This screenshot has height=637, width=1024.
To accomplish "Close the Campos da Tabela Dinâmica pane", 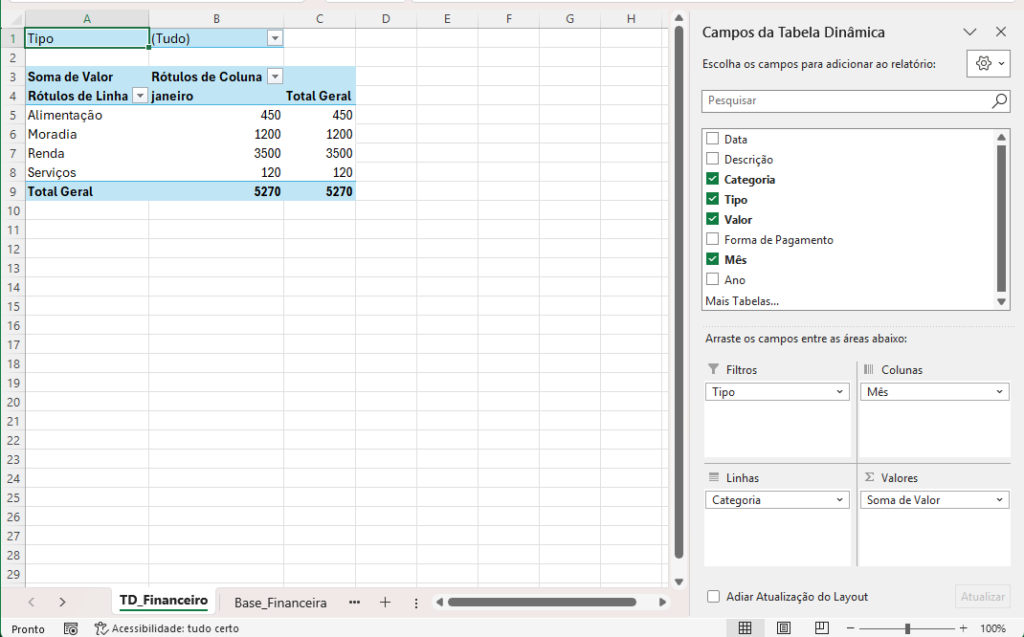I will (x=1000, y=32).
